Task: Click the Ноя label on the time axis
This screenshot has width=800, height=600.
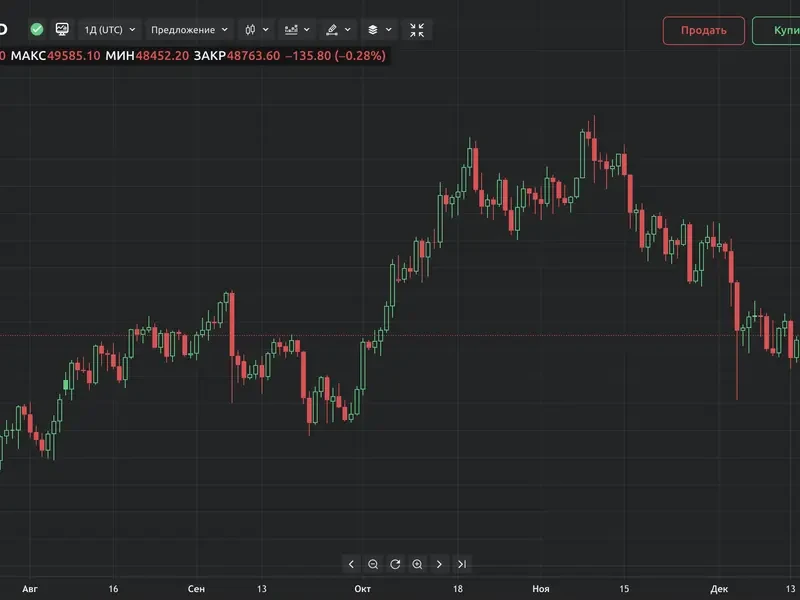Action: tap(541, 589)
